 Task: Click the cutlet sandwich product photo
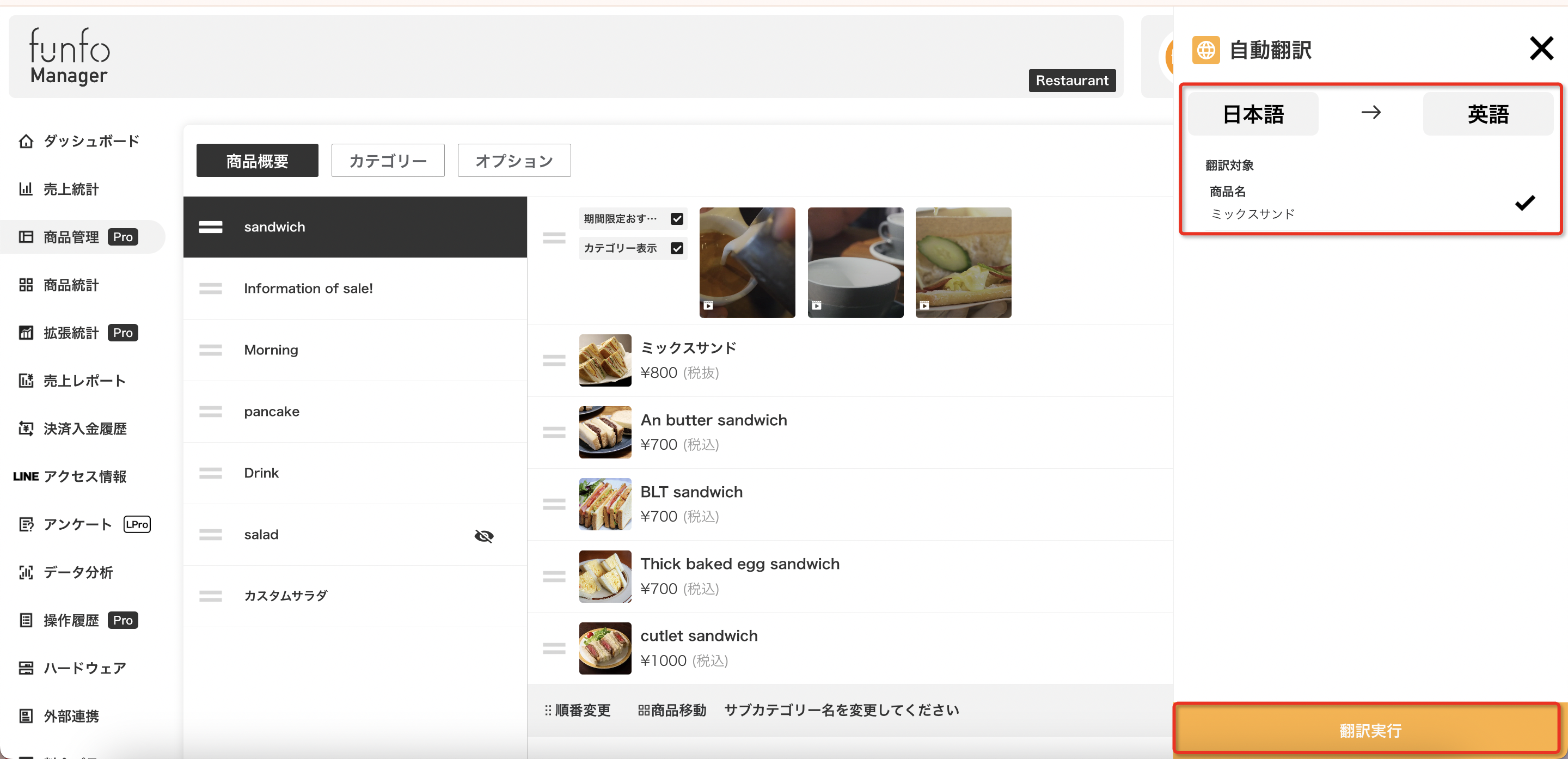(605, 648)
